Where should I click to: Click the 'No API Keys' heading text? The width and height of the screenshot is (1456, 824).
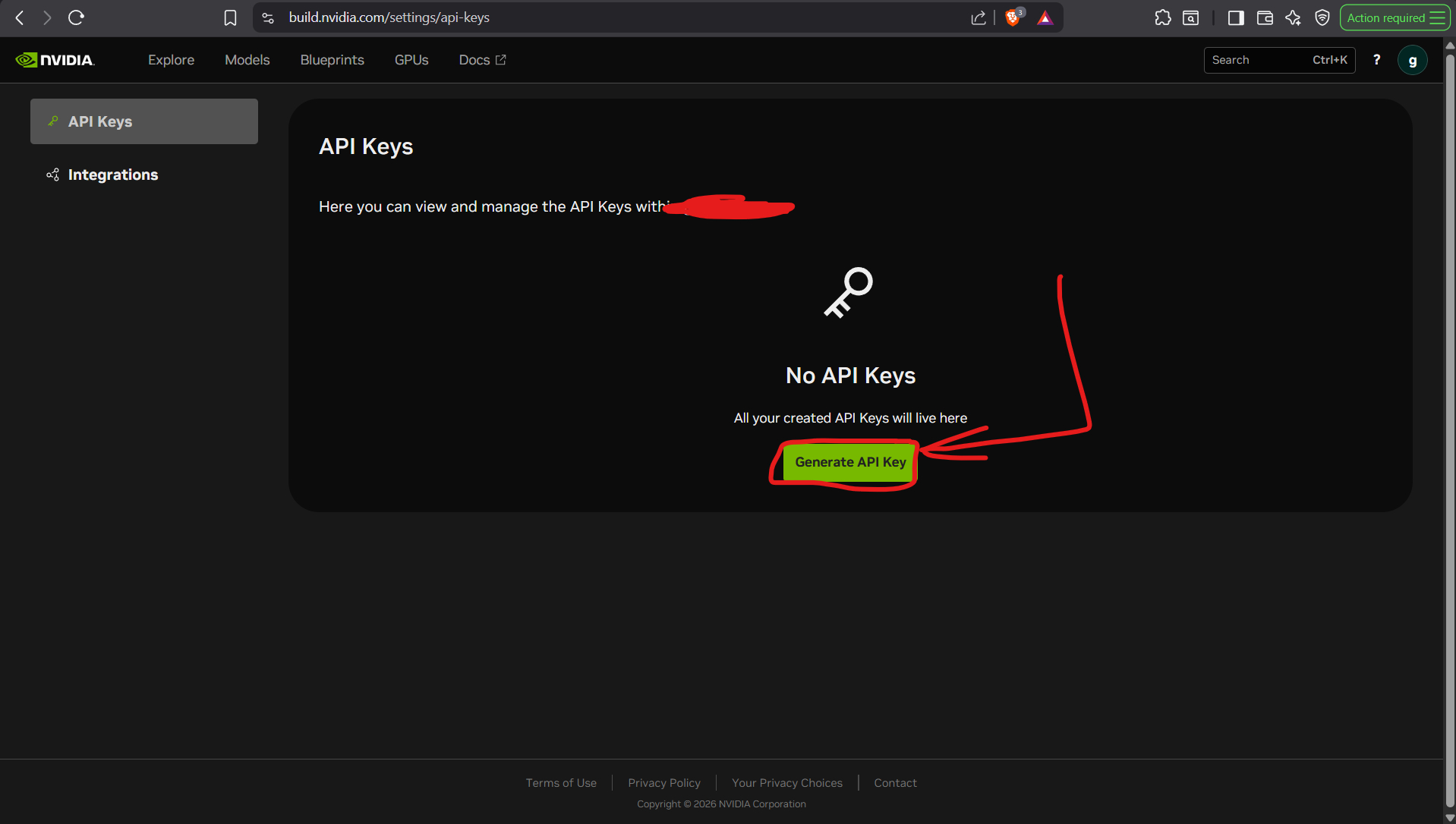(x=850, y=376)
